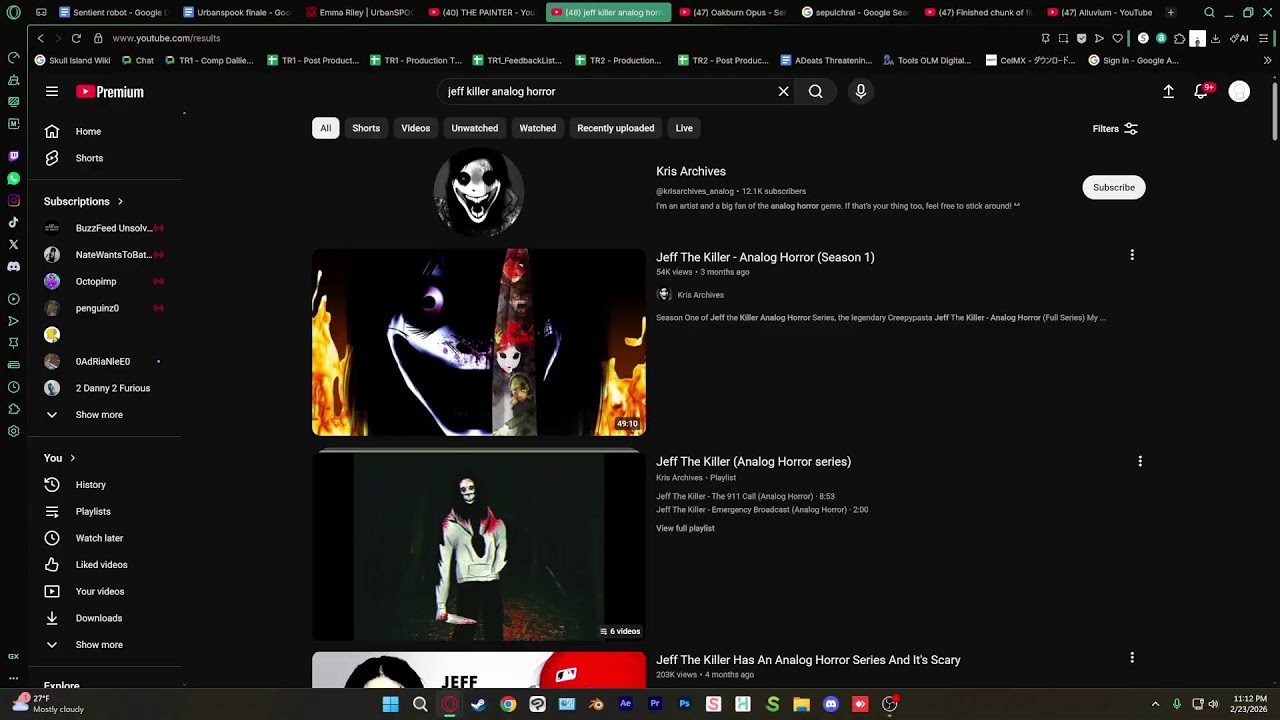
Task: Open Steam from the Windows taskbar
Action: click(x=479, y=704)
